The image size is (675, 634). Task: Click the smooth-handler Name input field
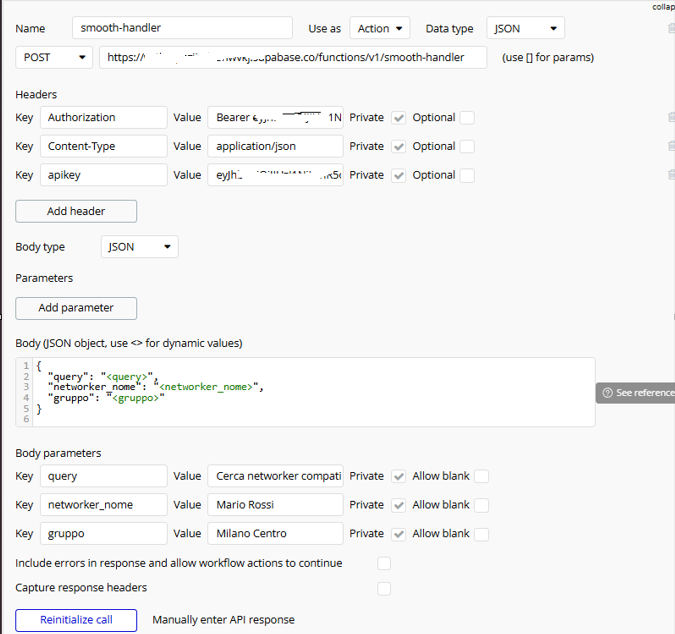182,29
